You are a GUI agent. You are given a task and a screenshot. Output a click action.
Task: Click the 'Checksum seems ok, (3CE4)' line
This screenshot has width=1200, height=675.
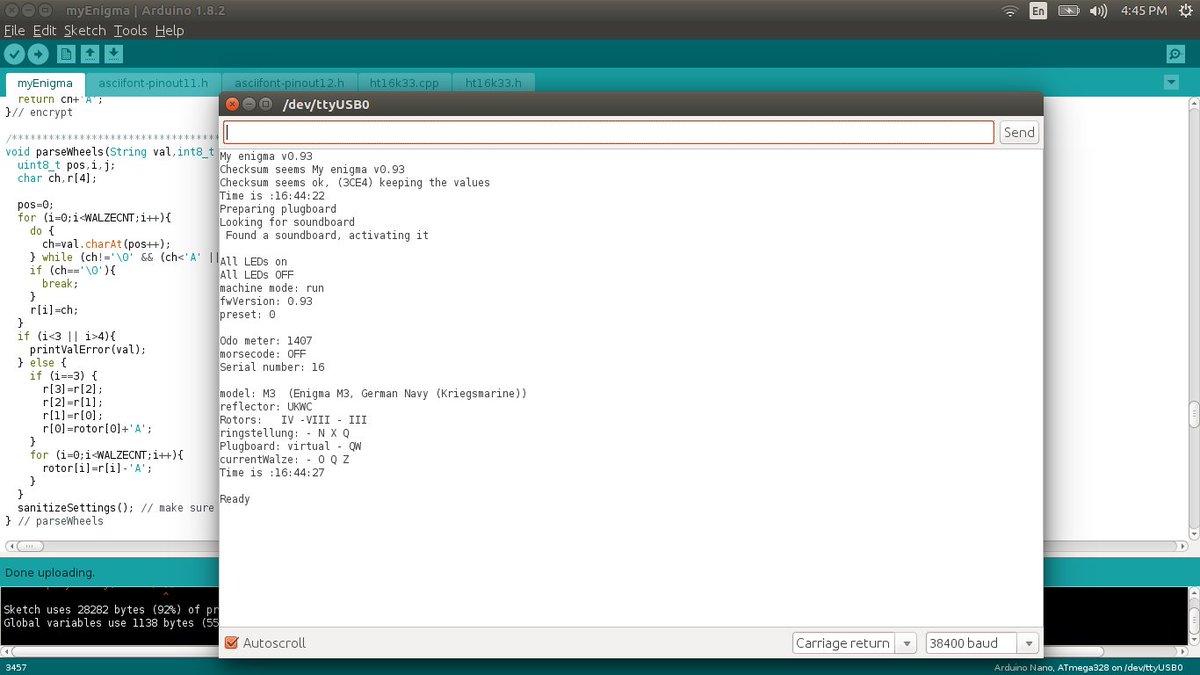(x=355, y=183)
